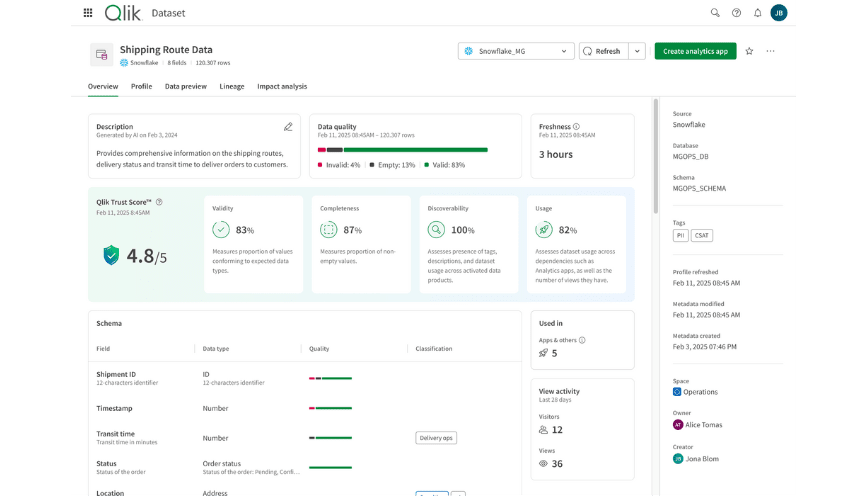Open the help question mark icon

pos(736,13)
